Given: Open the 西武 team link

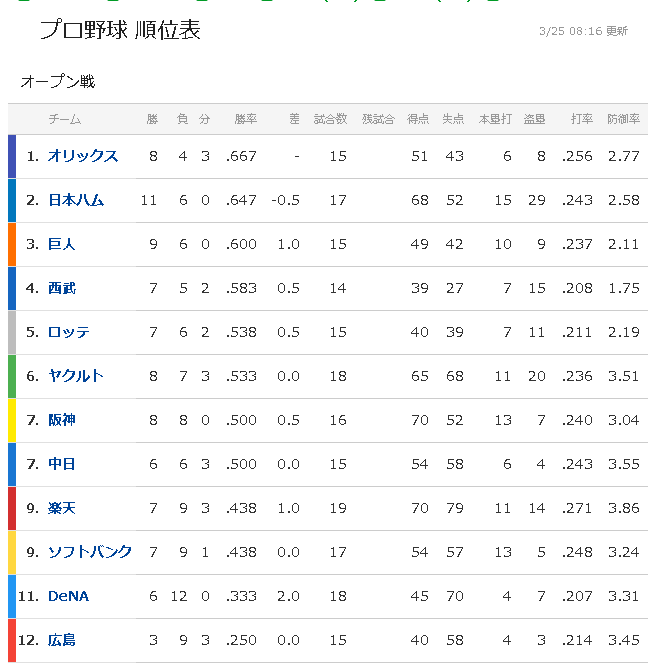Looking at the screenshot, I should tap(62, 288).
